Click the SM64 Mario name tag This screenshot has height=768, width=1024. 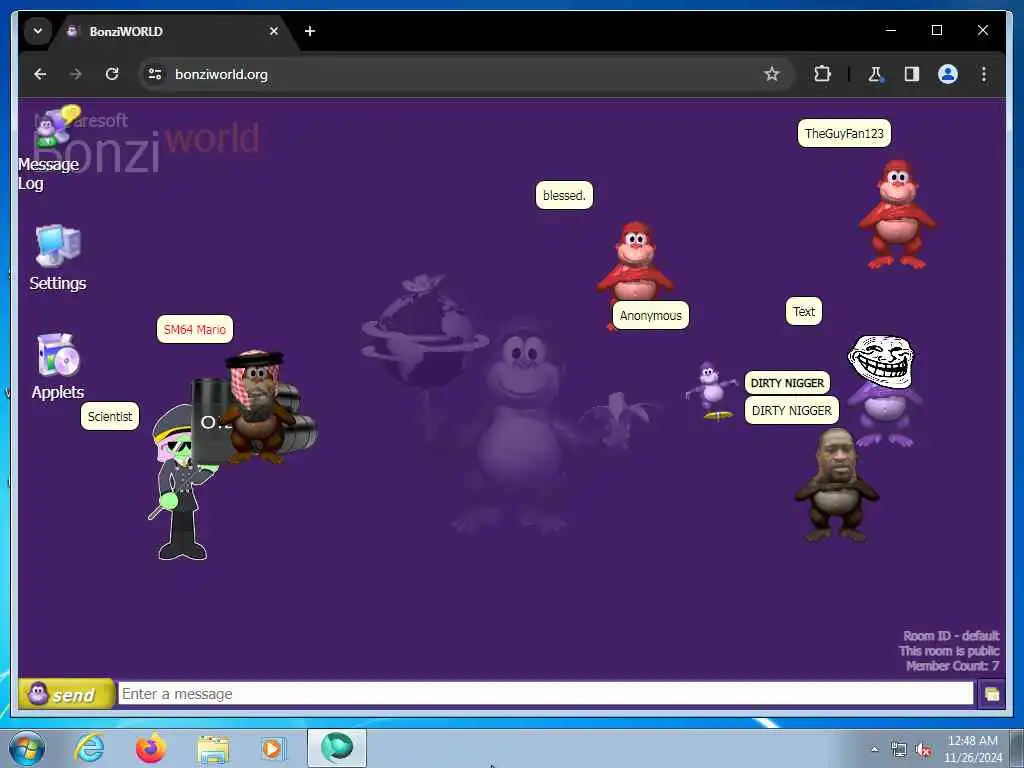pyautogui.click(x=195, y=329)
